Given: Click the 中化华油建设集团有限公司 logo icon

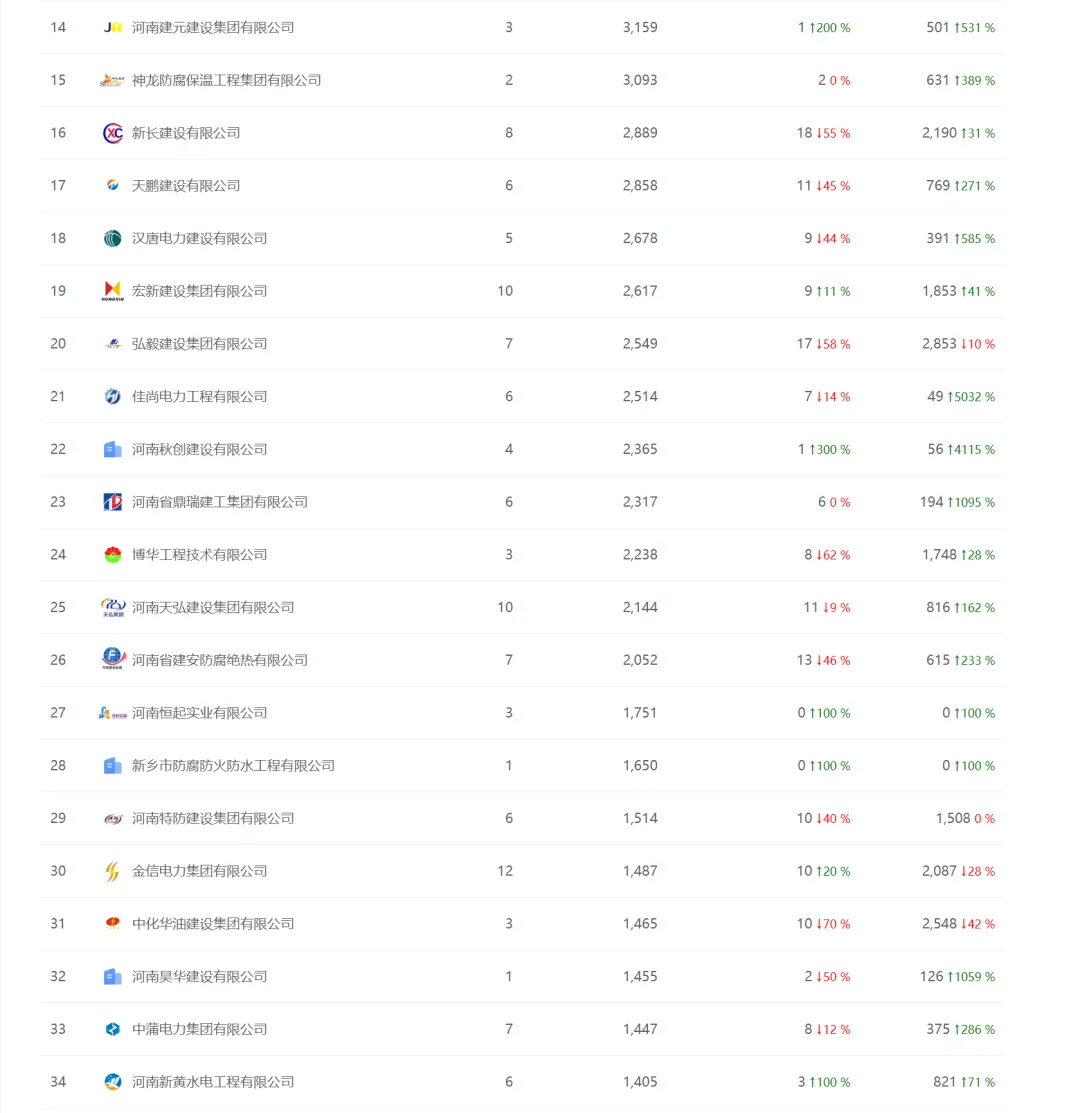Looking at the screenshot, I should coord(112,923).
